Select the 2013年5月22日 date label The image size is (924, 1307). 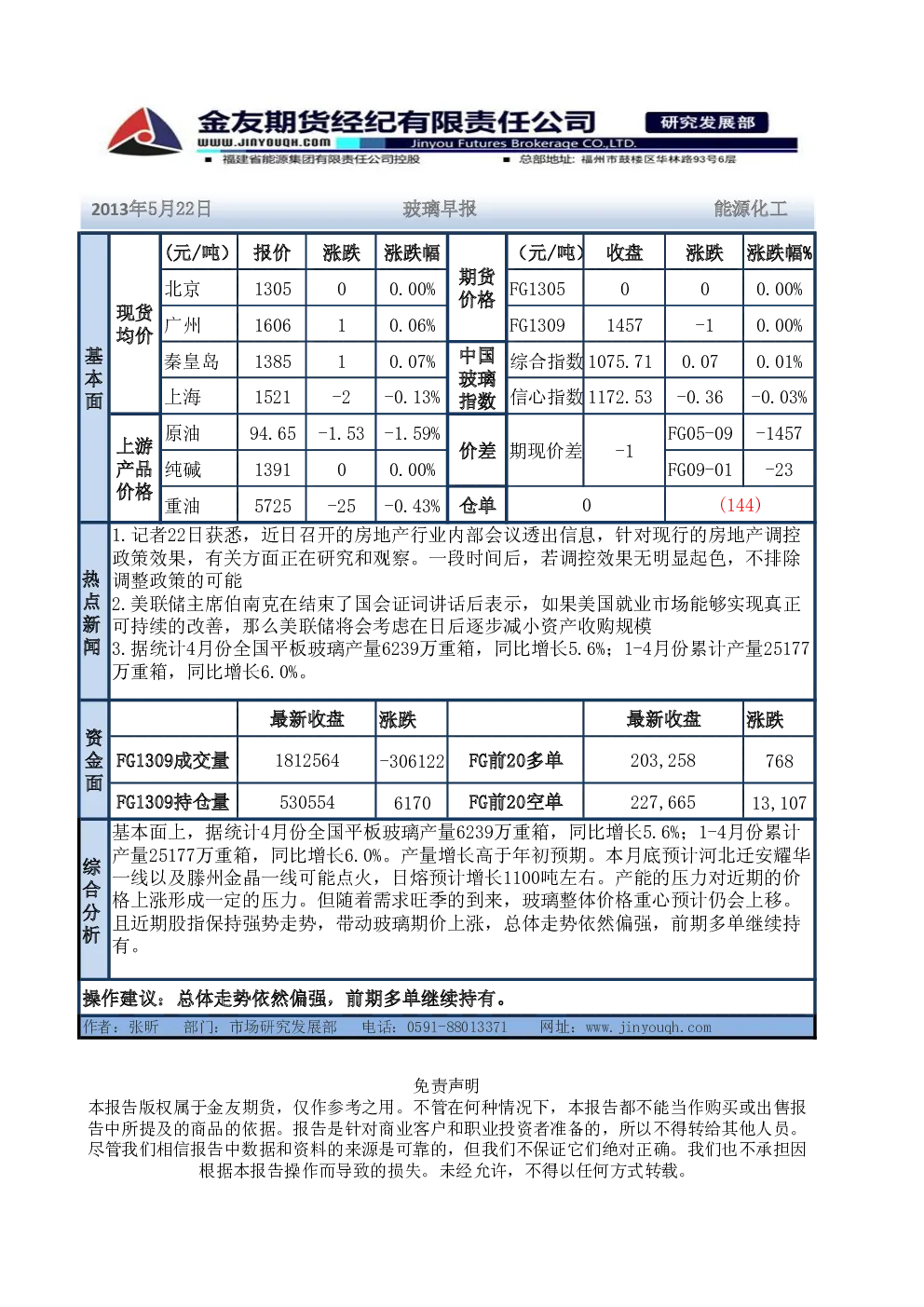coord(151,209)
